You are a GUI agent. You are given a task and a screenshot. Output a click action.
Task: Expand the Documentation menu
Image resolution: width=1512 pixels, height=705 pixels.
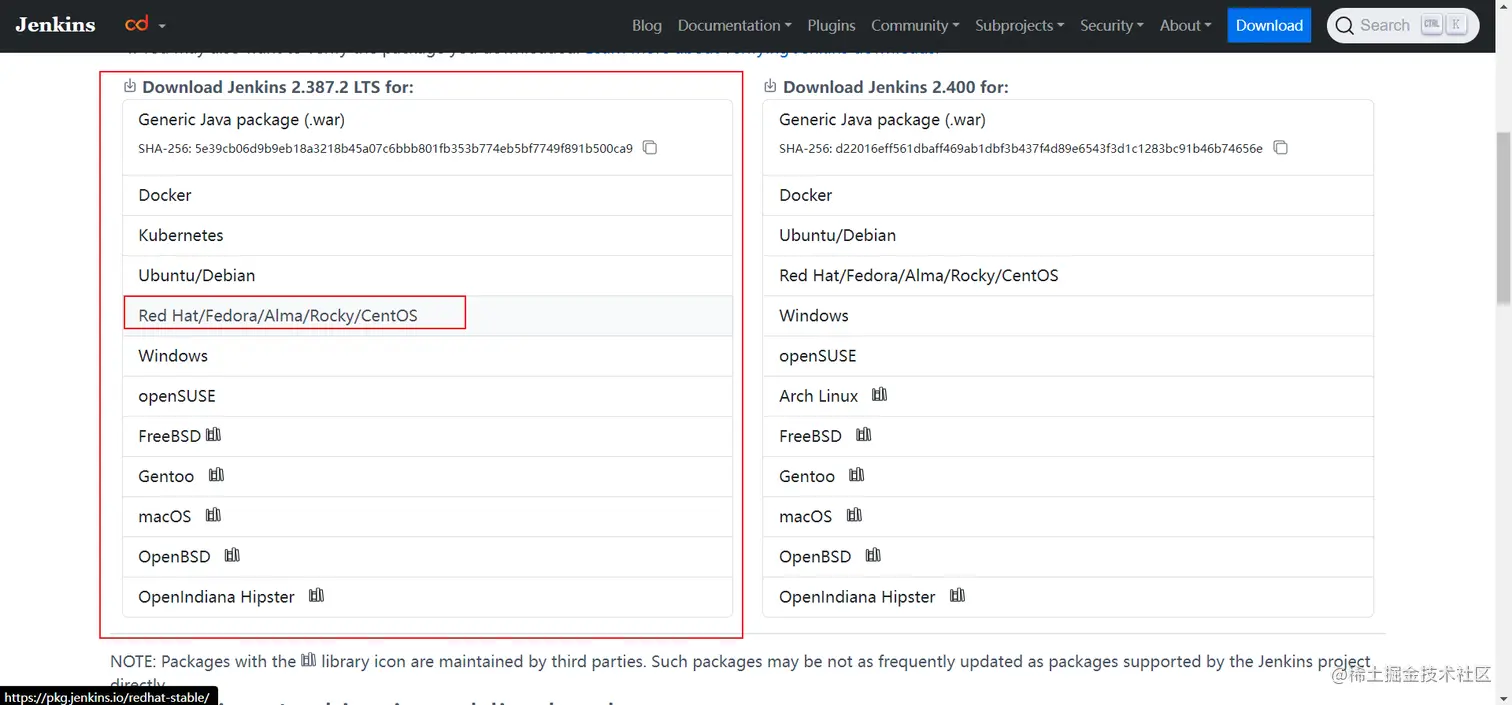tap(734, 25)
